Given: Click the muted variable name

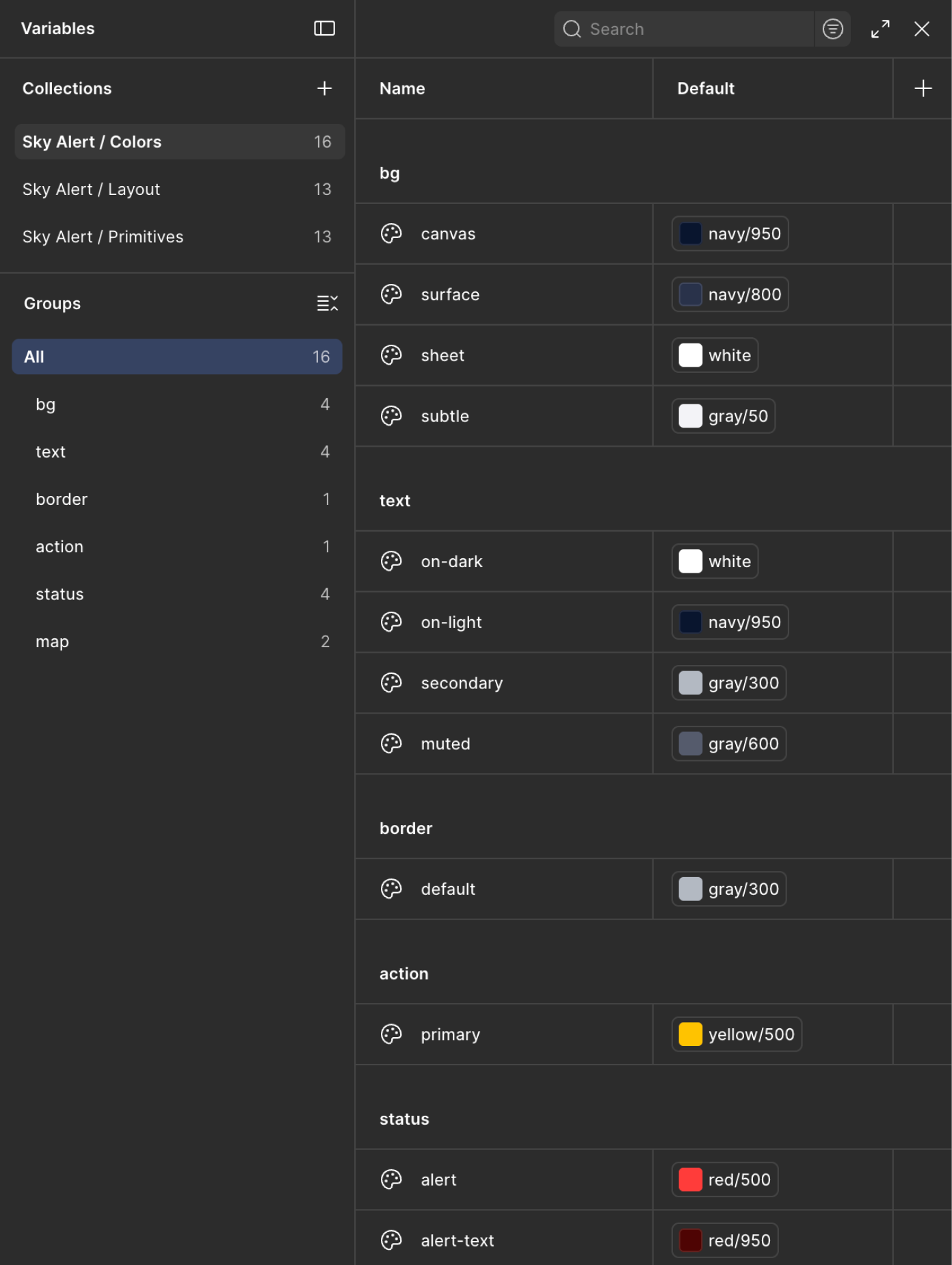Looking at the screenshot, I should (445, 744).
